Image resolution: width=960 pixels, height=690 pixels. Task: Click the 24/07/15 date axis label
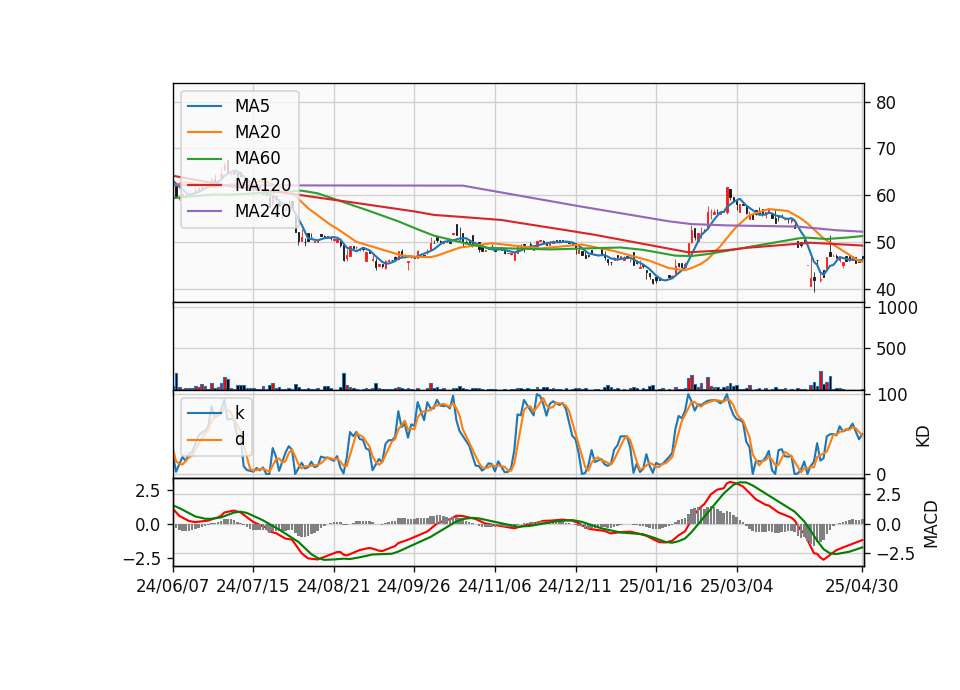point(253,587)
